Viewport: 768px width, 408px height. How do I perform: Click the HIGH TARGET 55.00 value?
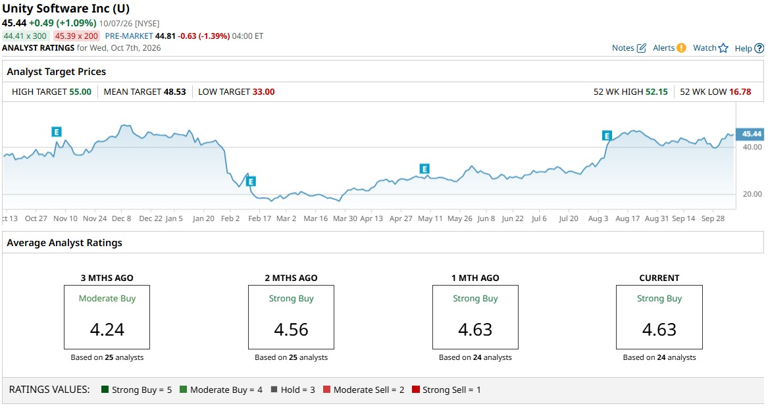[x=80, y=92]
